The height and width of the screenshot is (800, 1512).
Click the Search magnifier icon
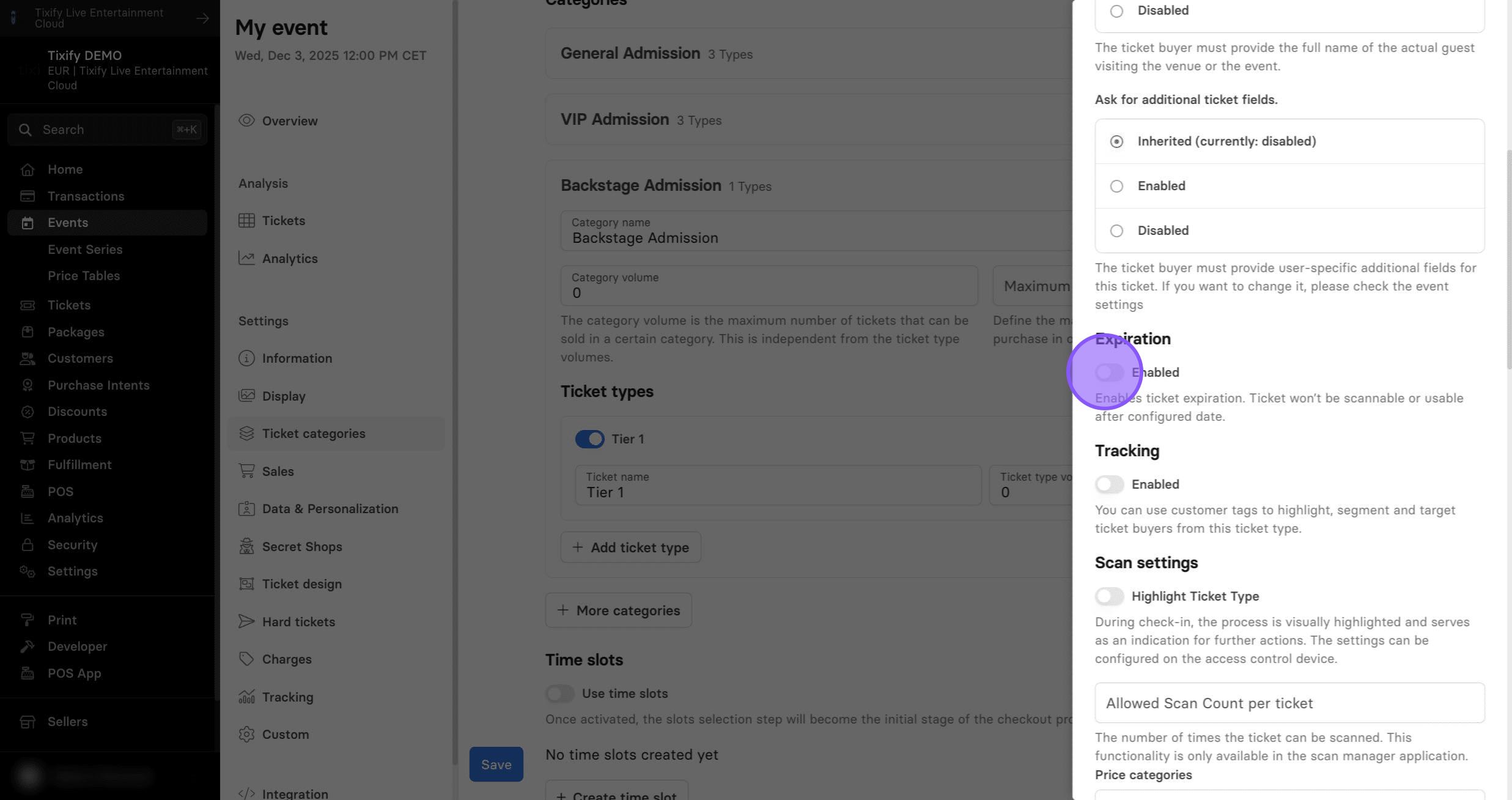coord(25,130)
